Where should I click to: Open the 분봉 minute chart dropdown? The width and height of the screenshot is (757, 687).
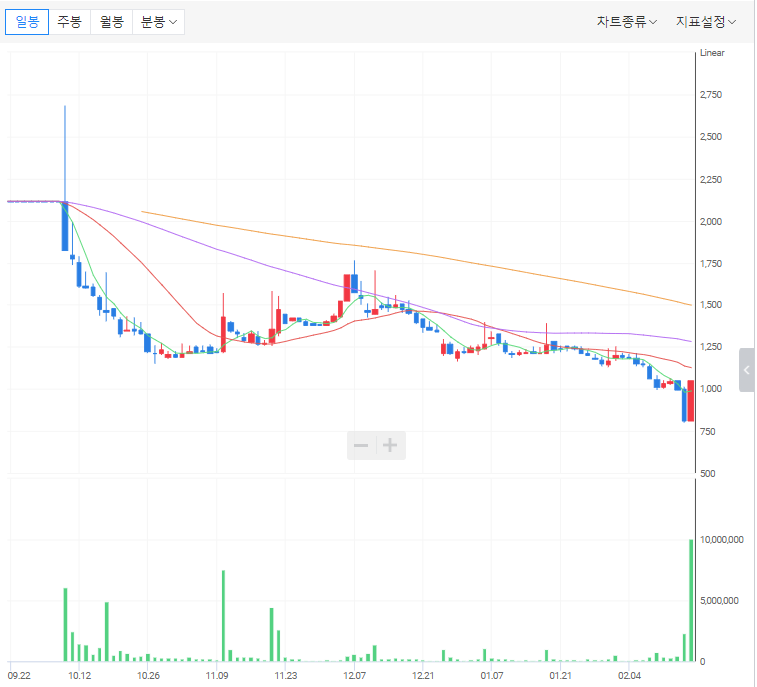pos(158,22)
